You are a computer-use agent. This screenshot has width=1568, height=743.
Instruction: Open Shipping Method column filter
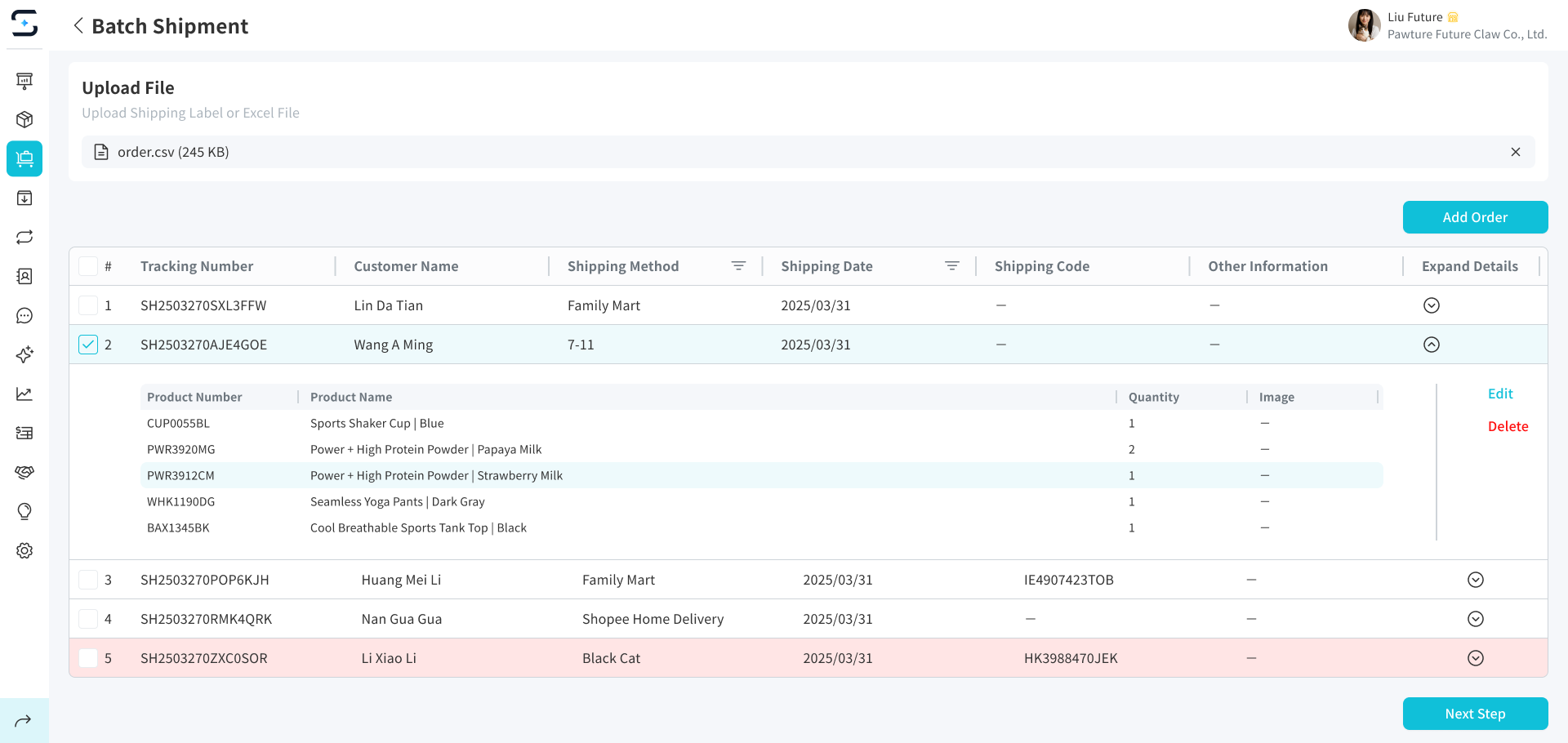coord(738,266)
